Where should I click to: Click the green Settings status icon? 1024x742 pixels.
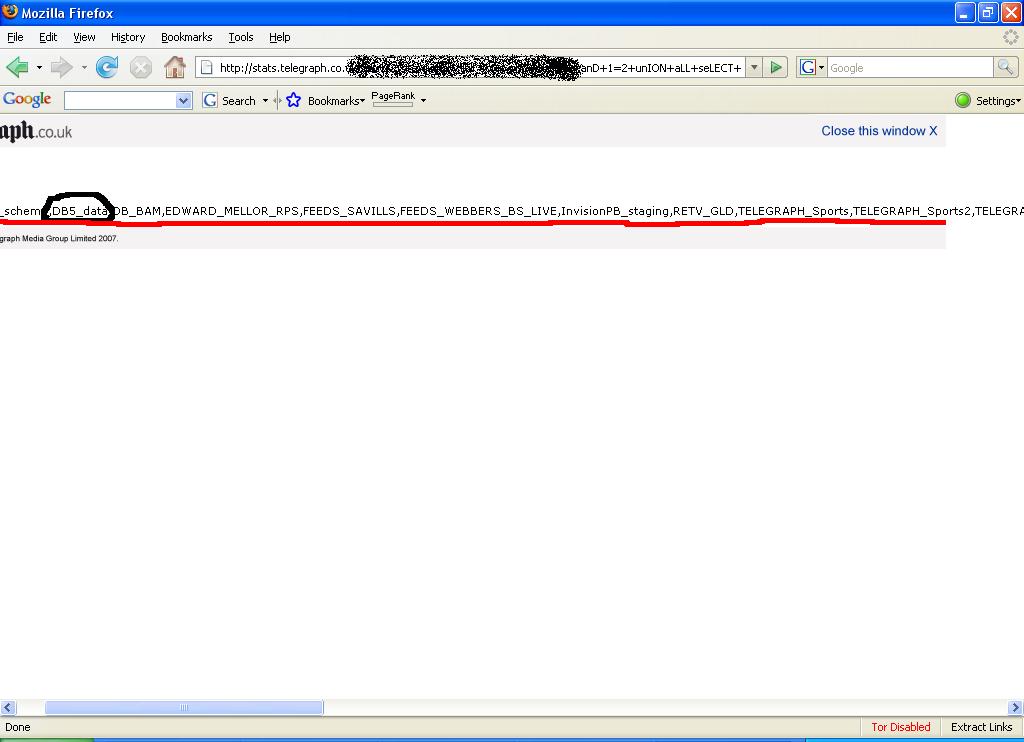[963, 100]
